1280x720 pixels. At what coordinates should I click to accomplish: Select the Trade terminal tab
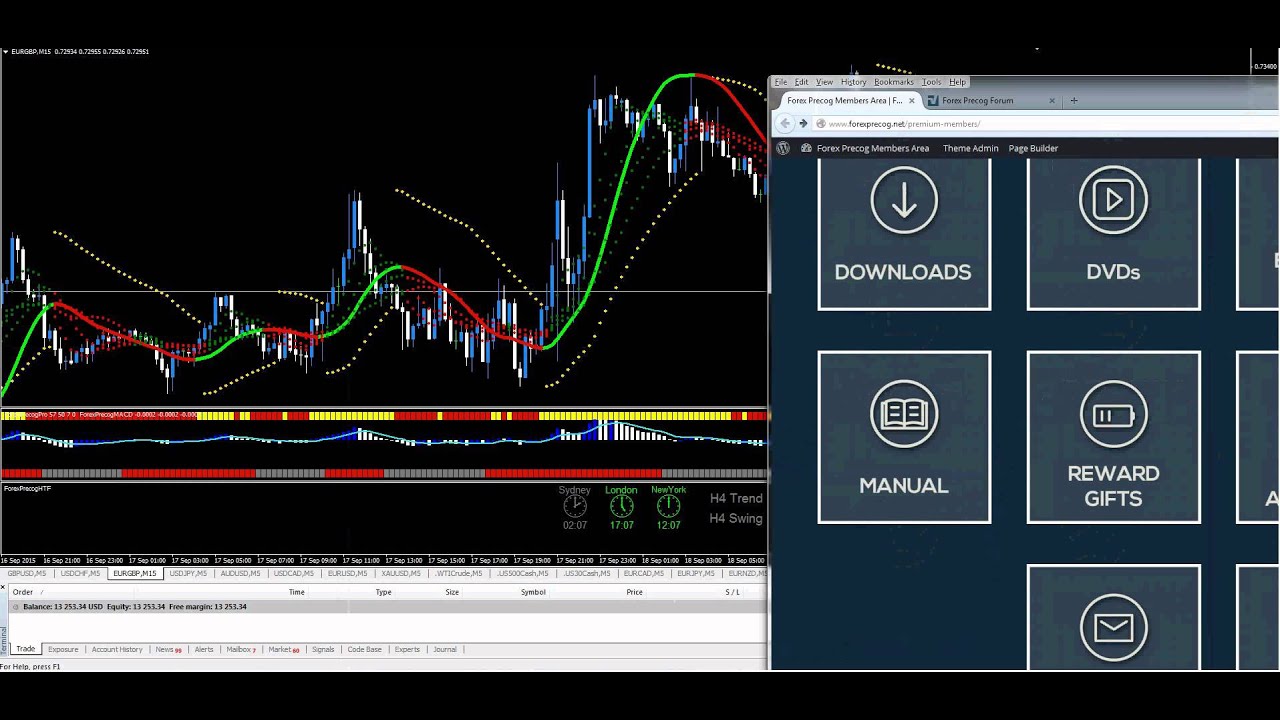click(25, 649)
